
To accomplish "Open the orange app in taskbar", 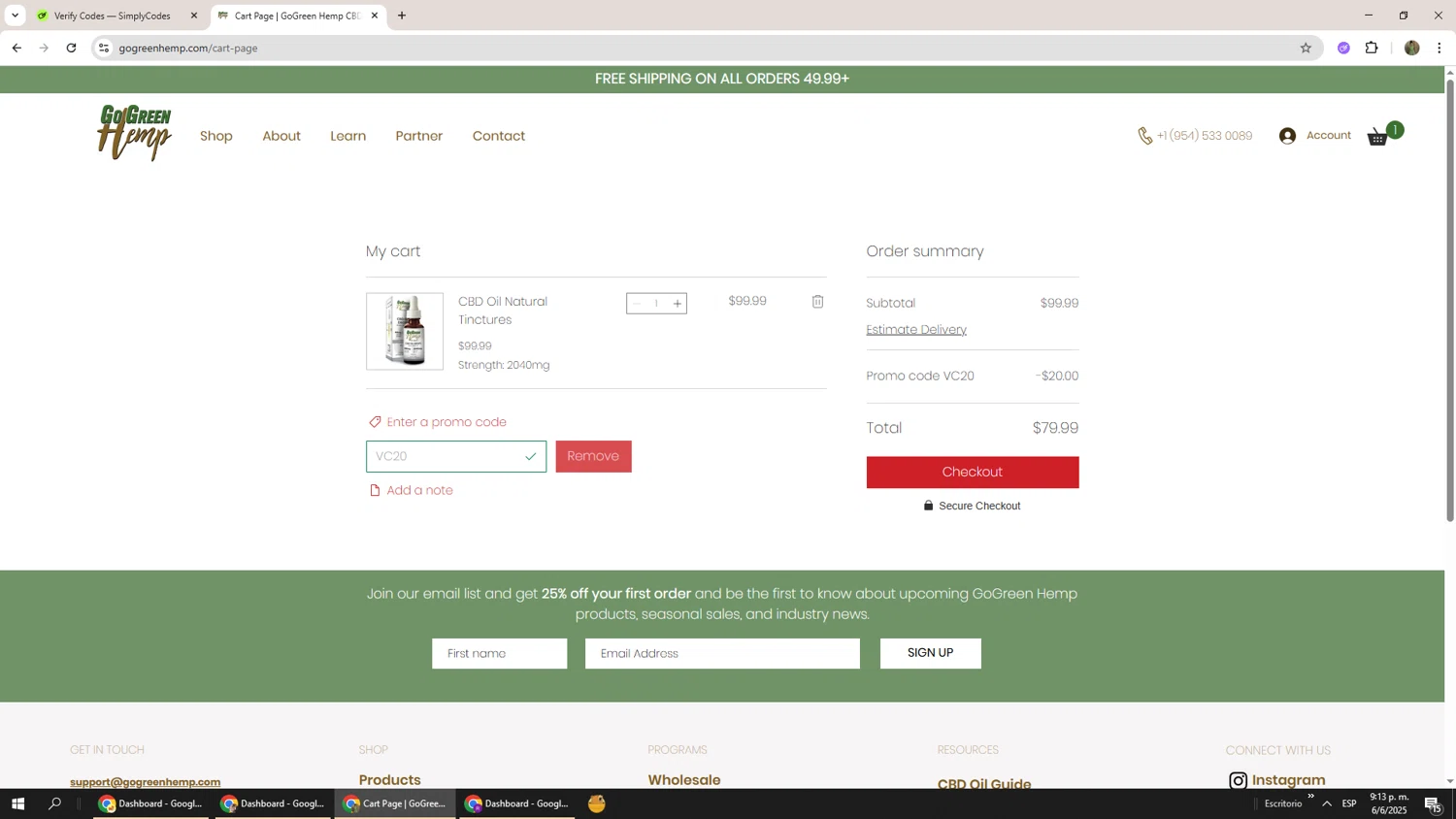I will (597, 803).
